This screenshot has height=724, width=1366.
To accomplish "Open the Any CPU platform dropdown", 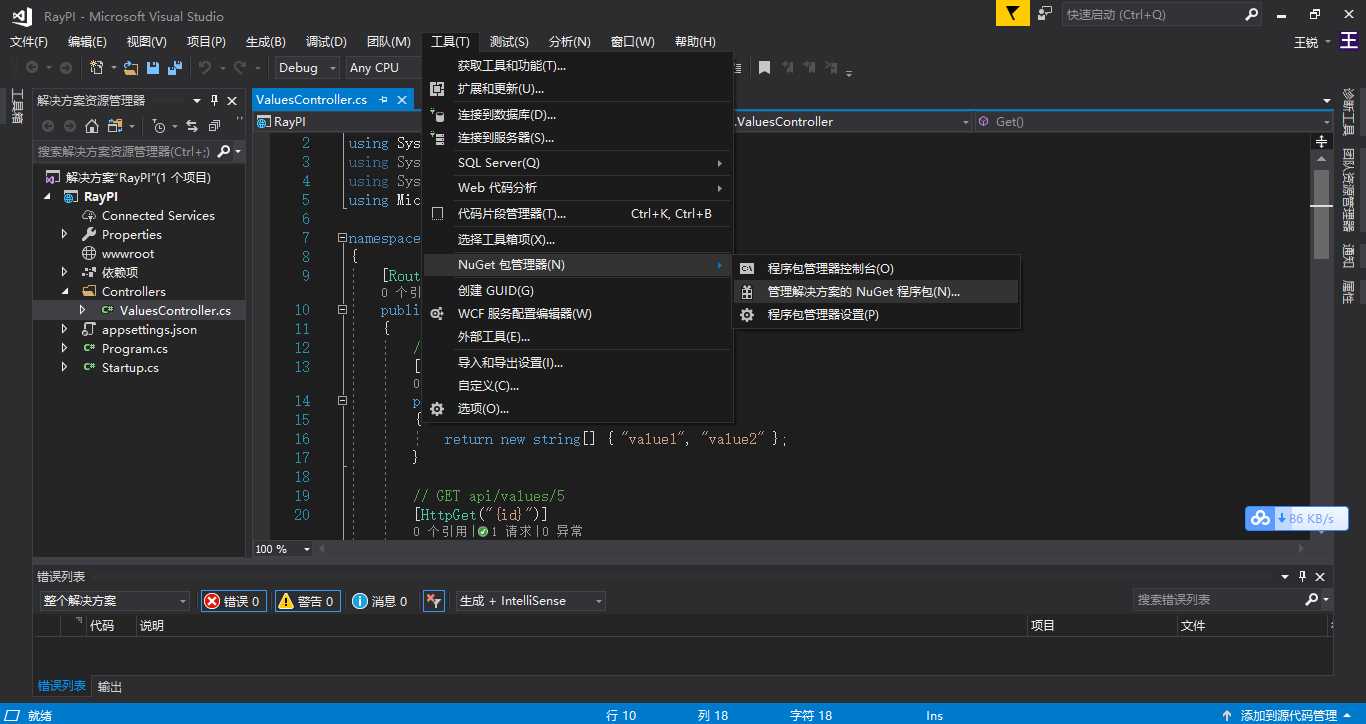I will [384, 68].
